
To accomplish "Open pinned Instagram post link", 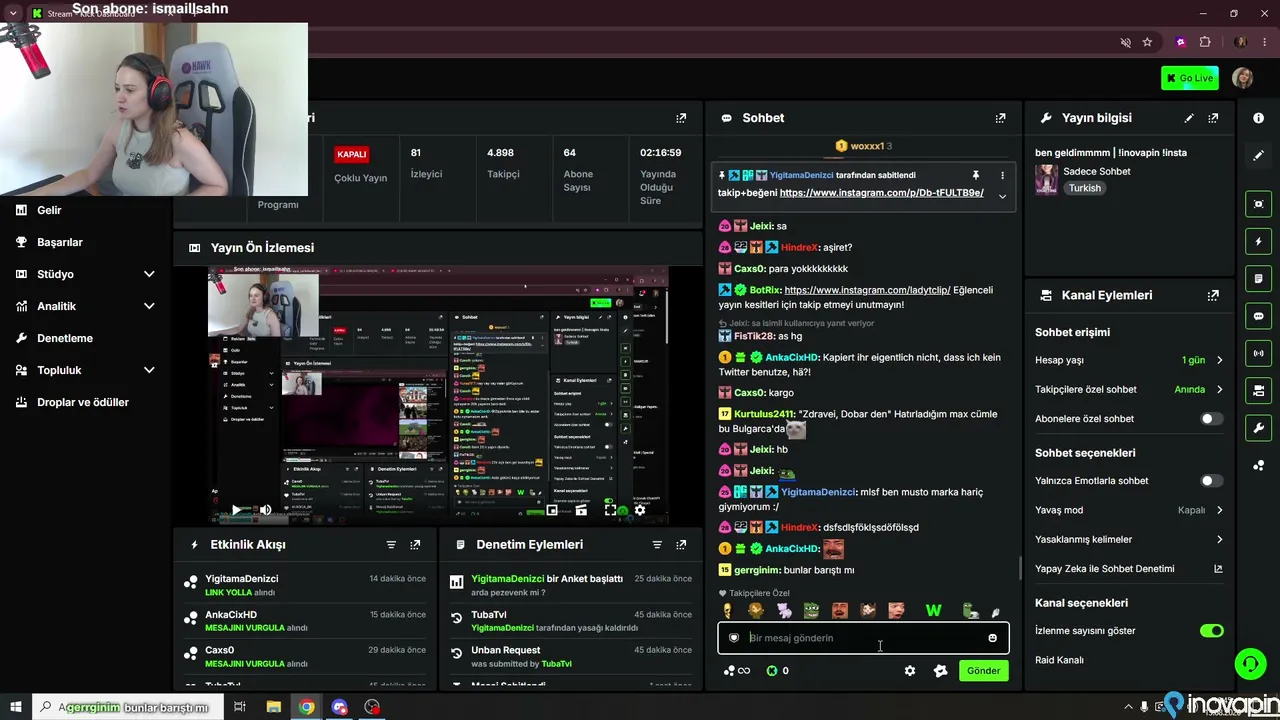I will 881,193.
